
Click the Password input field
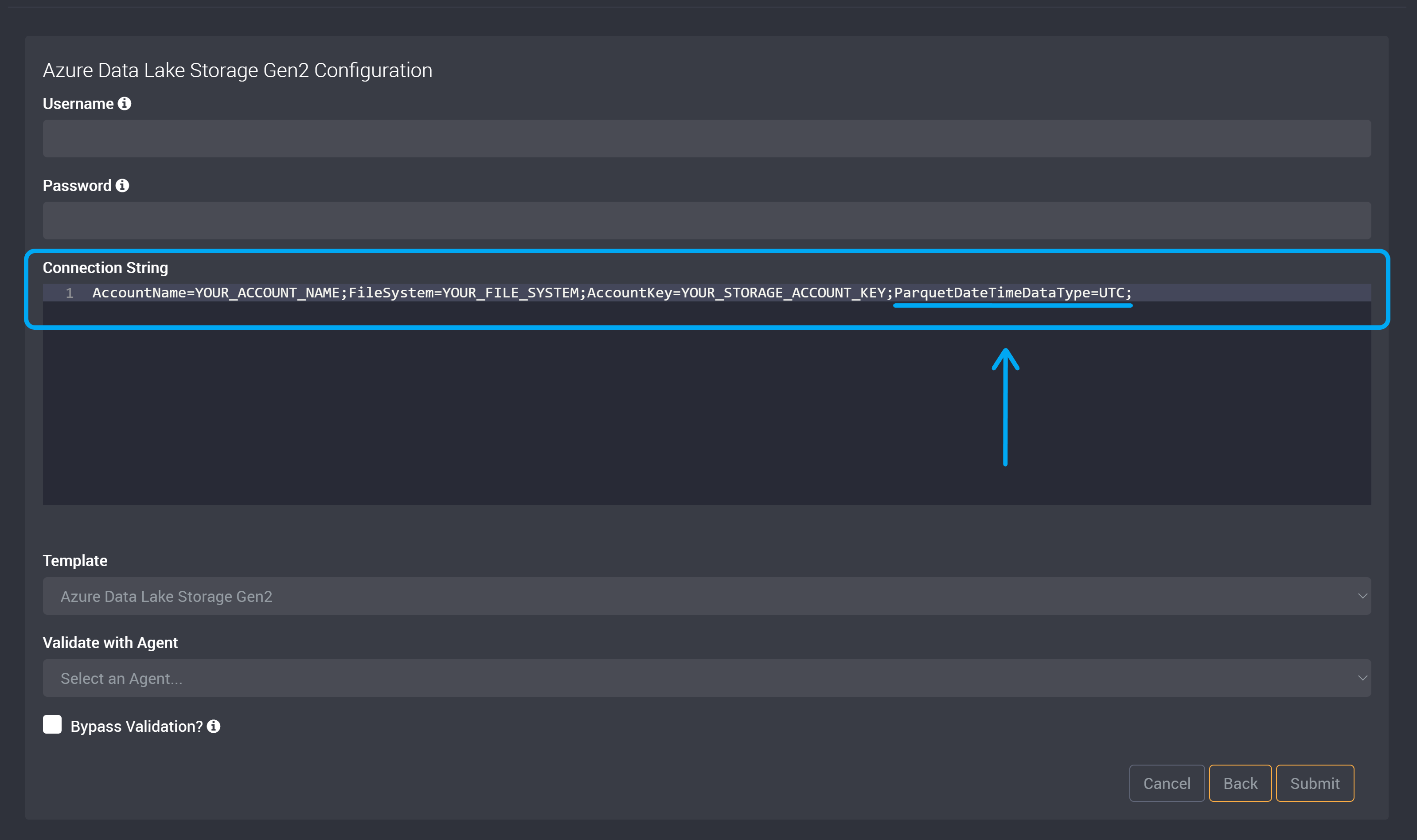[x=707, y=220]
